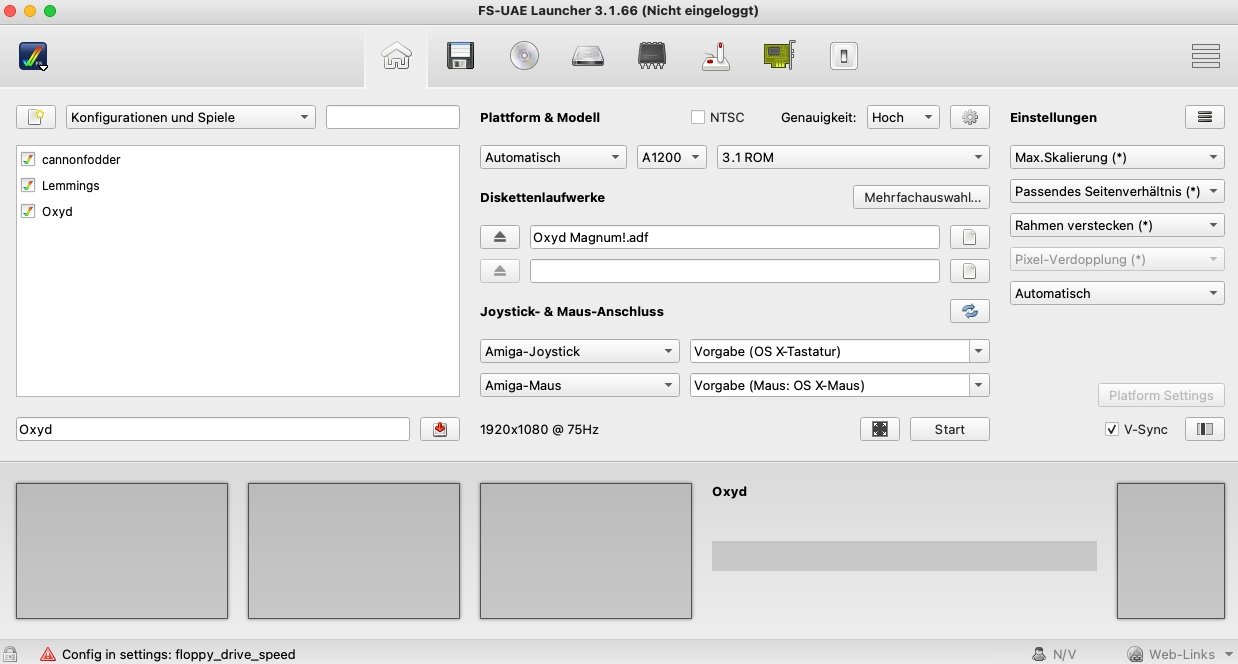Refresh joystick and mouse devices

[x=970, y=311]
